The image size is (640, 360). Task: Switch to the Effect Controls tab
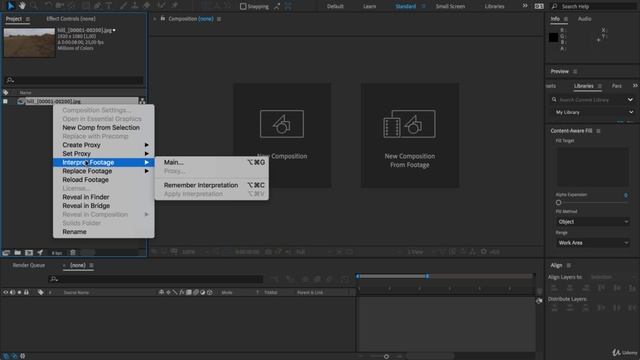coord(71,19)
